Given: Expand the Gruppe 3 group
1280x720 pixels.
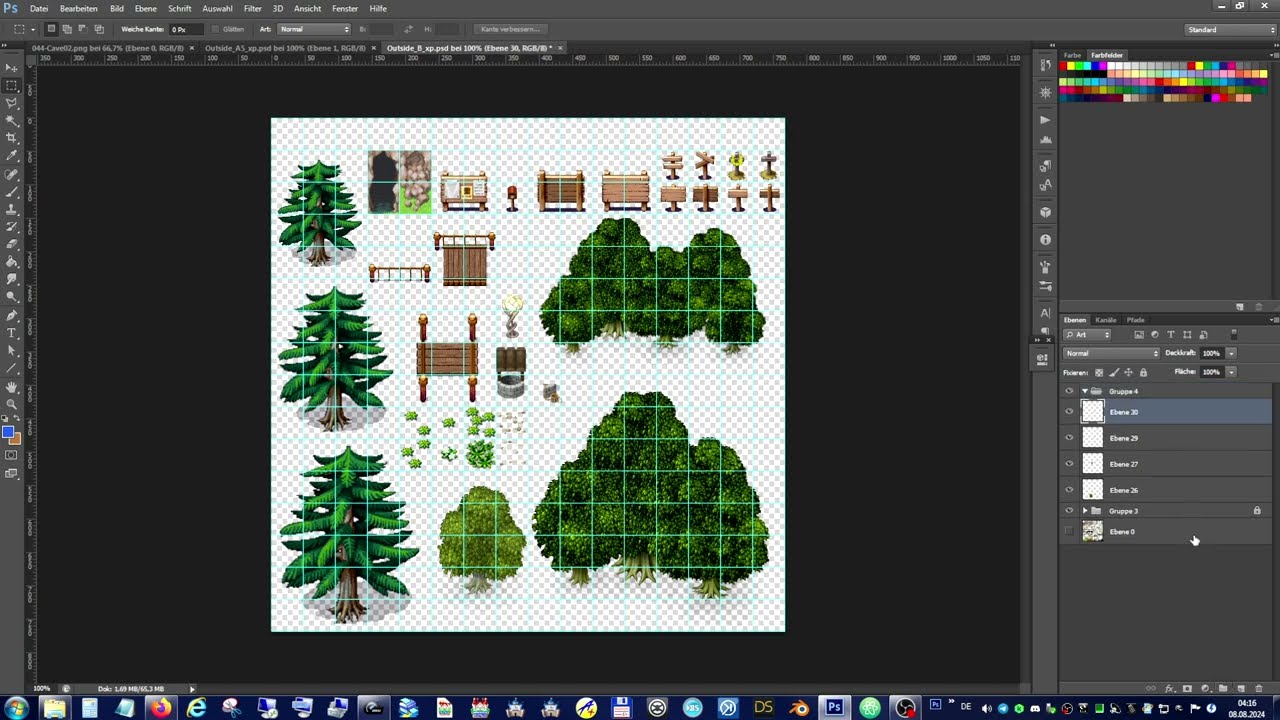Looking at the screenshot, I should click(1085, 511).
